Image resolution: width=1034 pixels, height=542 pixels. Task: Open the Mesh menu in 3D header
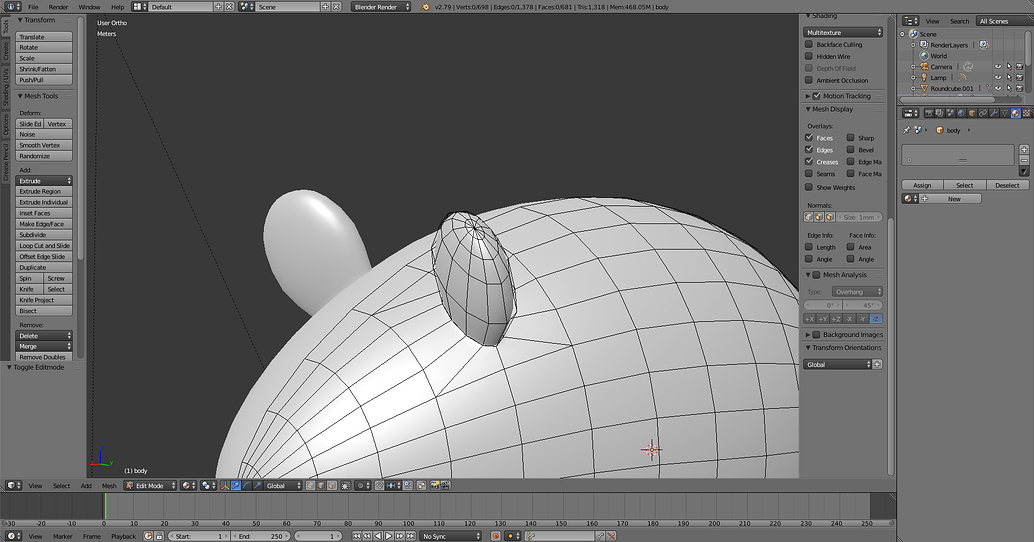point(109,486)
